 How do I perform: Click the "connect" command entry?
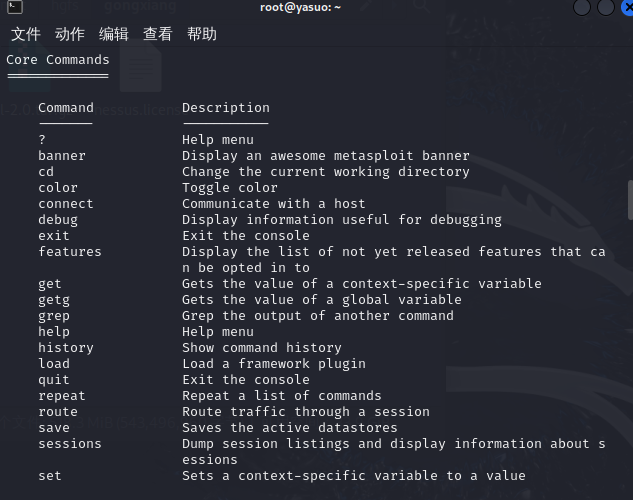(x=66, y=204)
